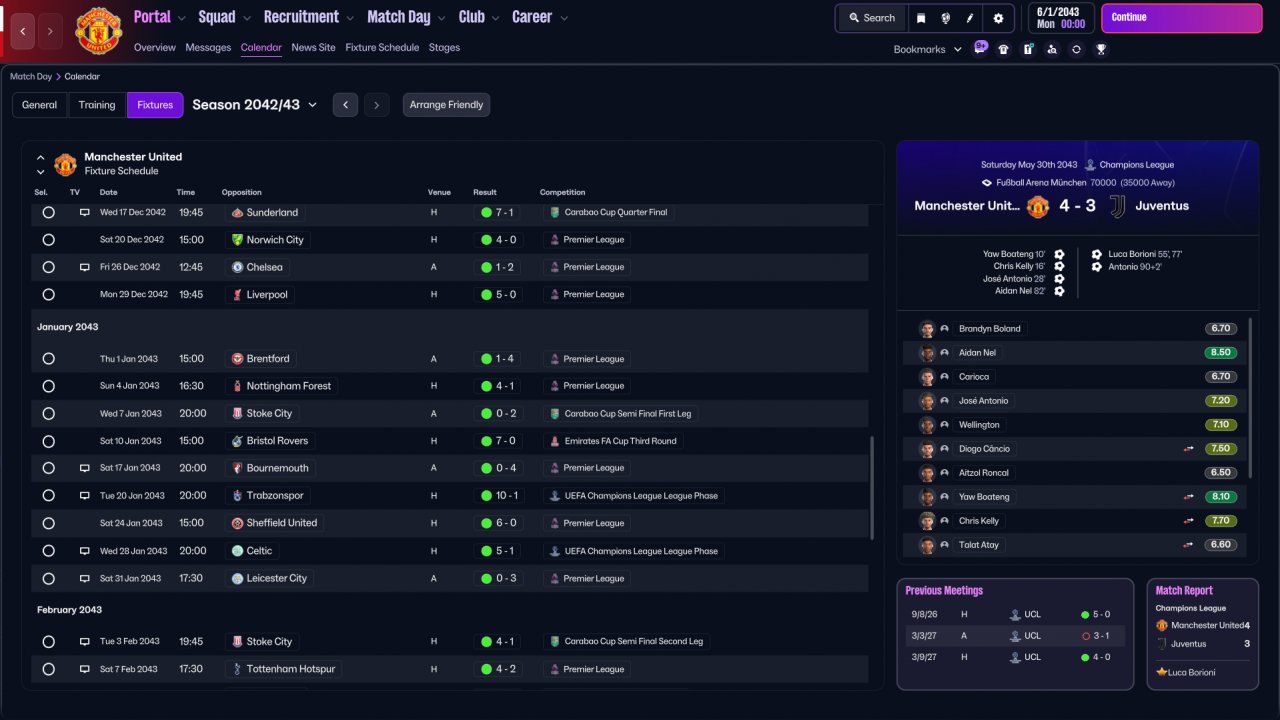Viewport: 1280px width, 720px height.
Task: Open the bookmark icon next to Search
Action: click(921, 18)
